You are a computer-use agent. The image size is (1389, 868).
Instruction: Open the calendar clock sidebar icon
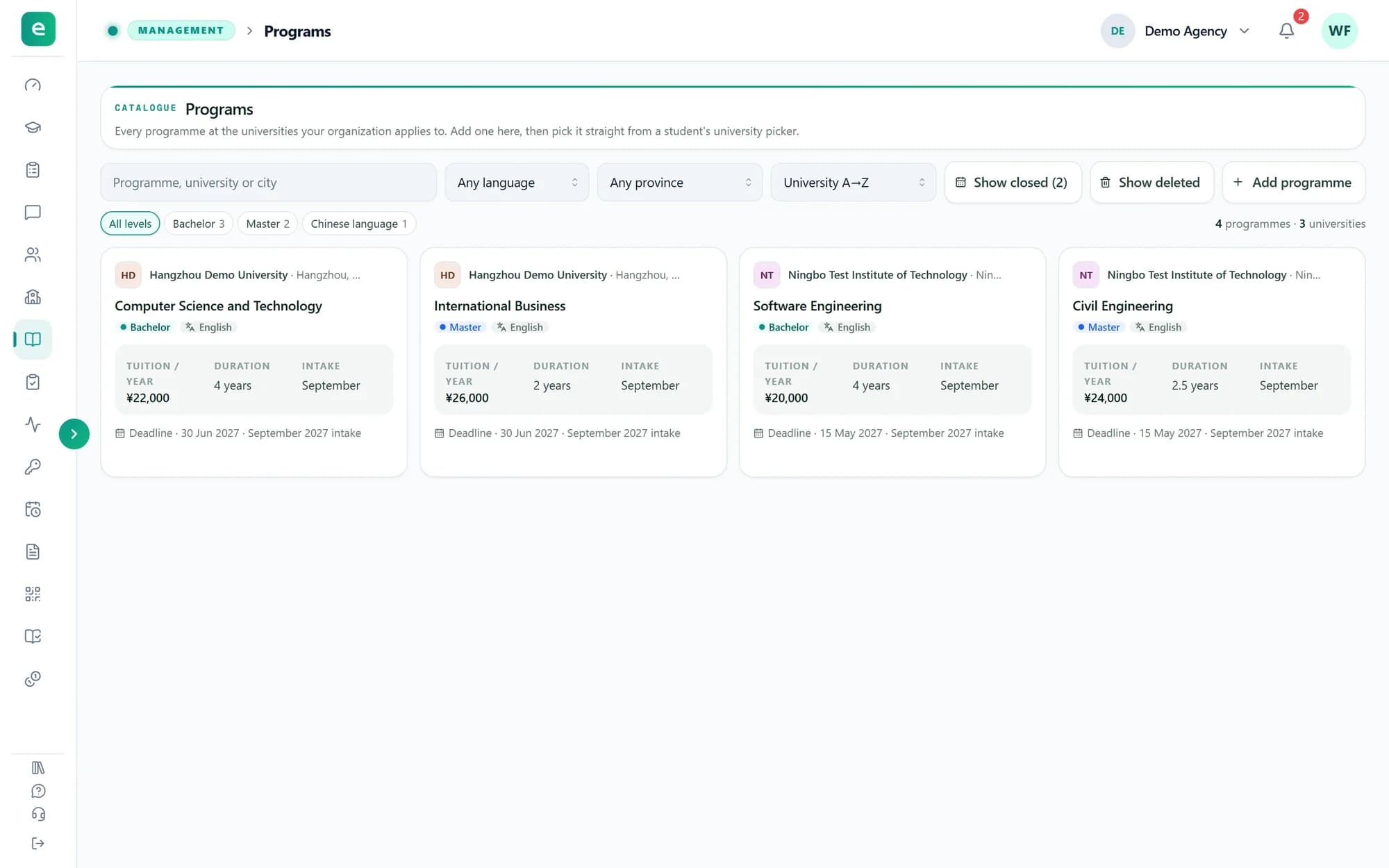33,509
